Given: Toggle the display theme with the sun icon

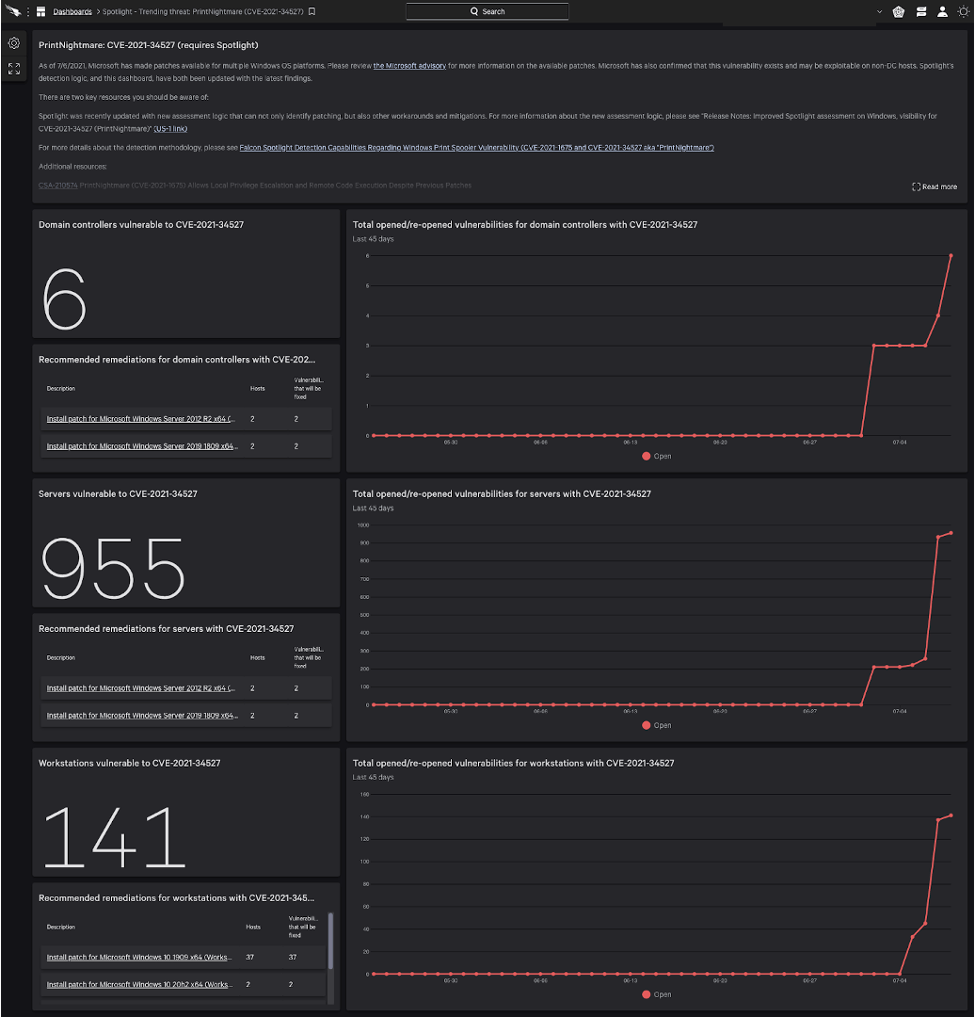Looking at the screenshot, I should pos(963,12).
